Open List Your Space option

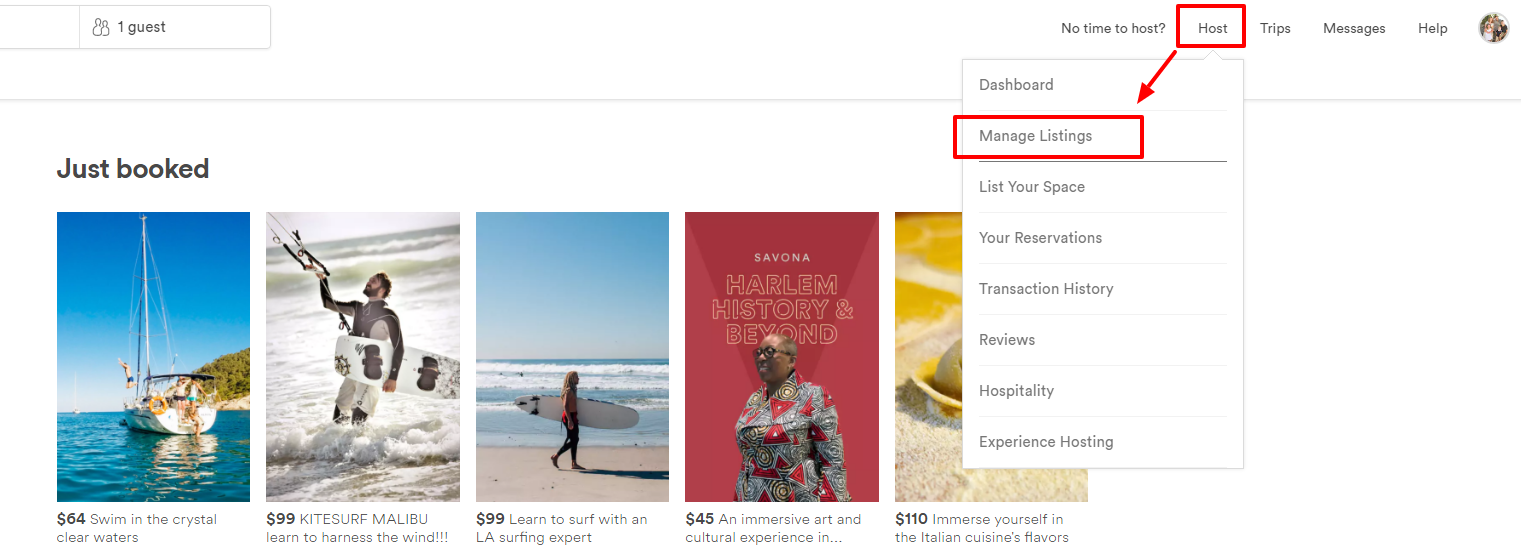click(1031, 187)
